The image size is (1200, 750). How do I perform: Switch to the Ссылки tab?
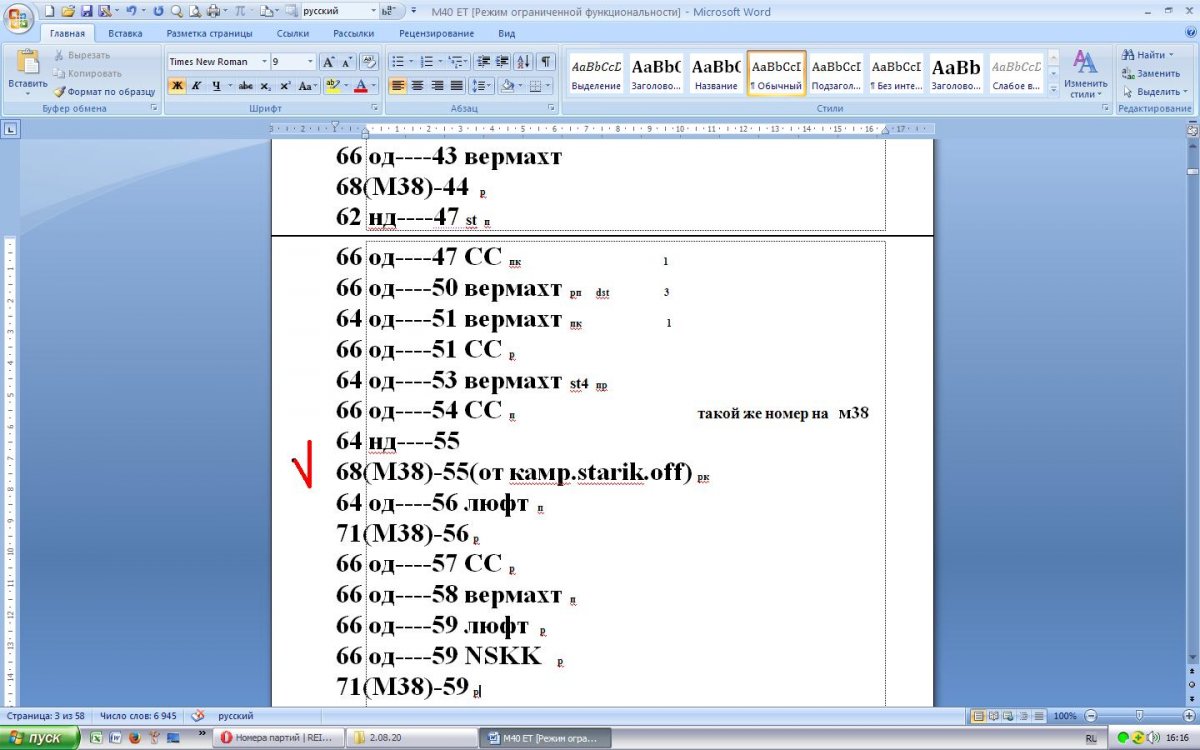click(x=293, y=33)
